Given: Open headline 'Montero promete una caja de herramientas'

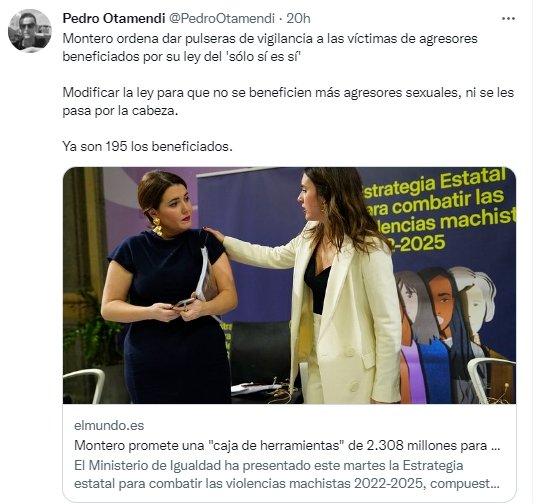Looking at the screenshot, I should click(x=287, y=445).
